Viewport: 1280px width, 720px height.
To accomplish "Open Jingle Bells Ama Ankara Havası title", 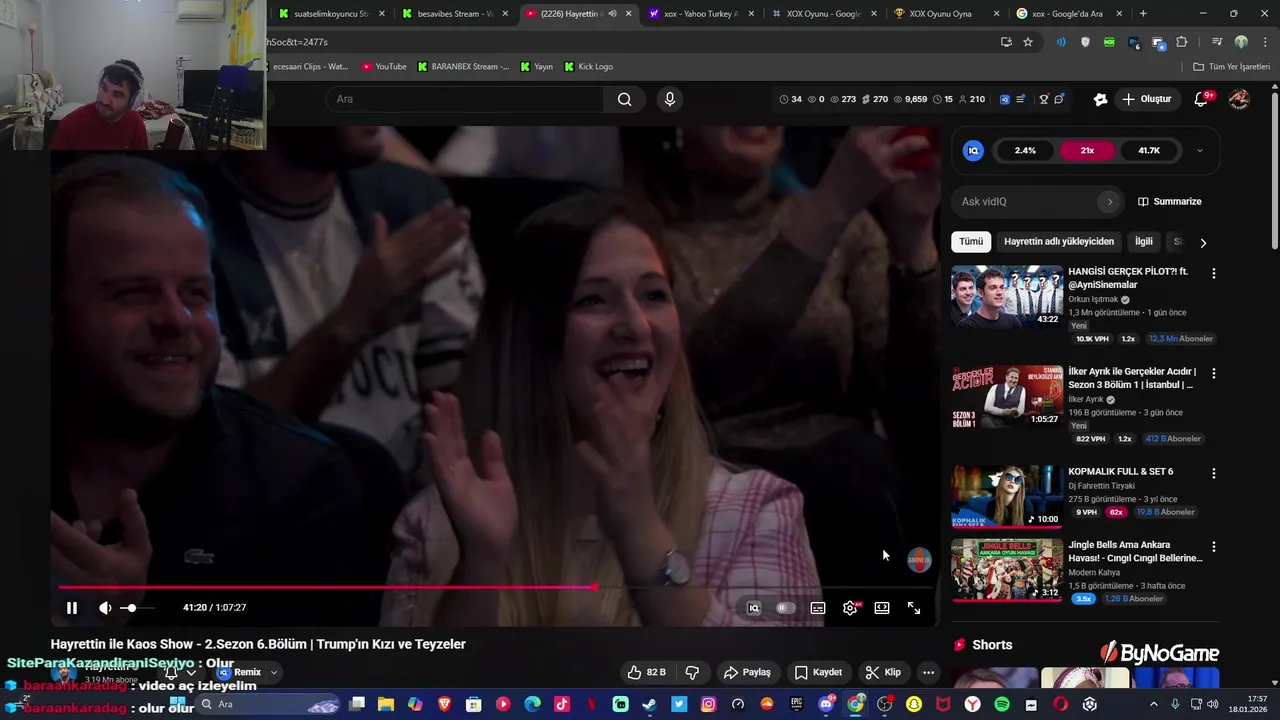I will click(1135, 552).
